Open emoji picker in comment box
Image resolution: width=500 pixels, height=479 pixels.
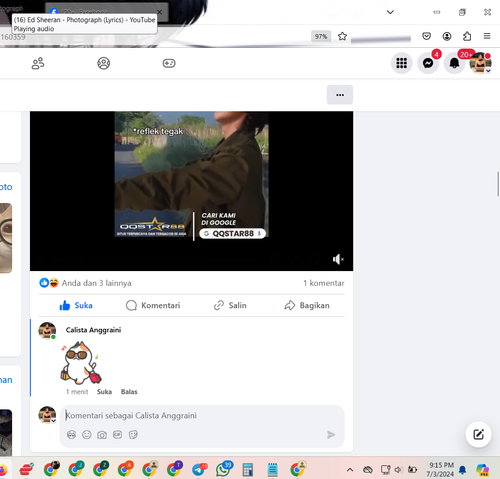point(87,435)
